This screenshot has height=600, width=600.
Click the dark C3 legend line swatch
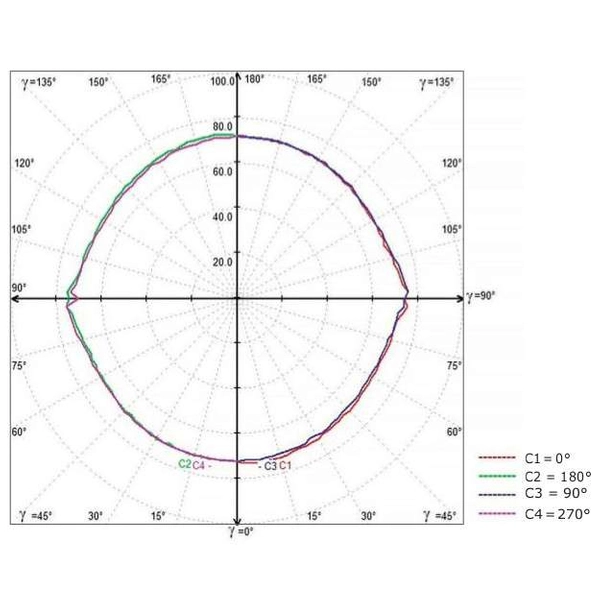498,494
